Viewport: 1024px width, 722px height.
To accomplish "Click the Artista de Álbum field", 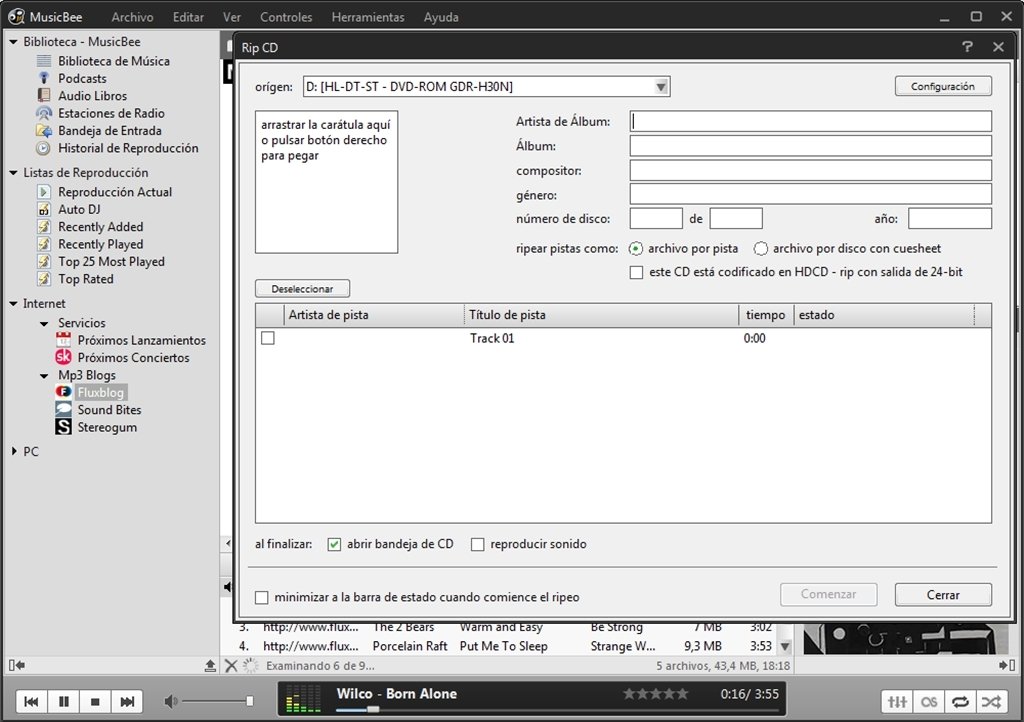I will click(810, 121).
